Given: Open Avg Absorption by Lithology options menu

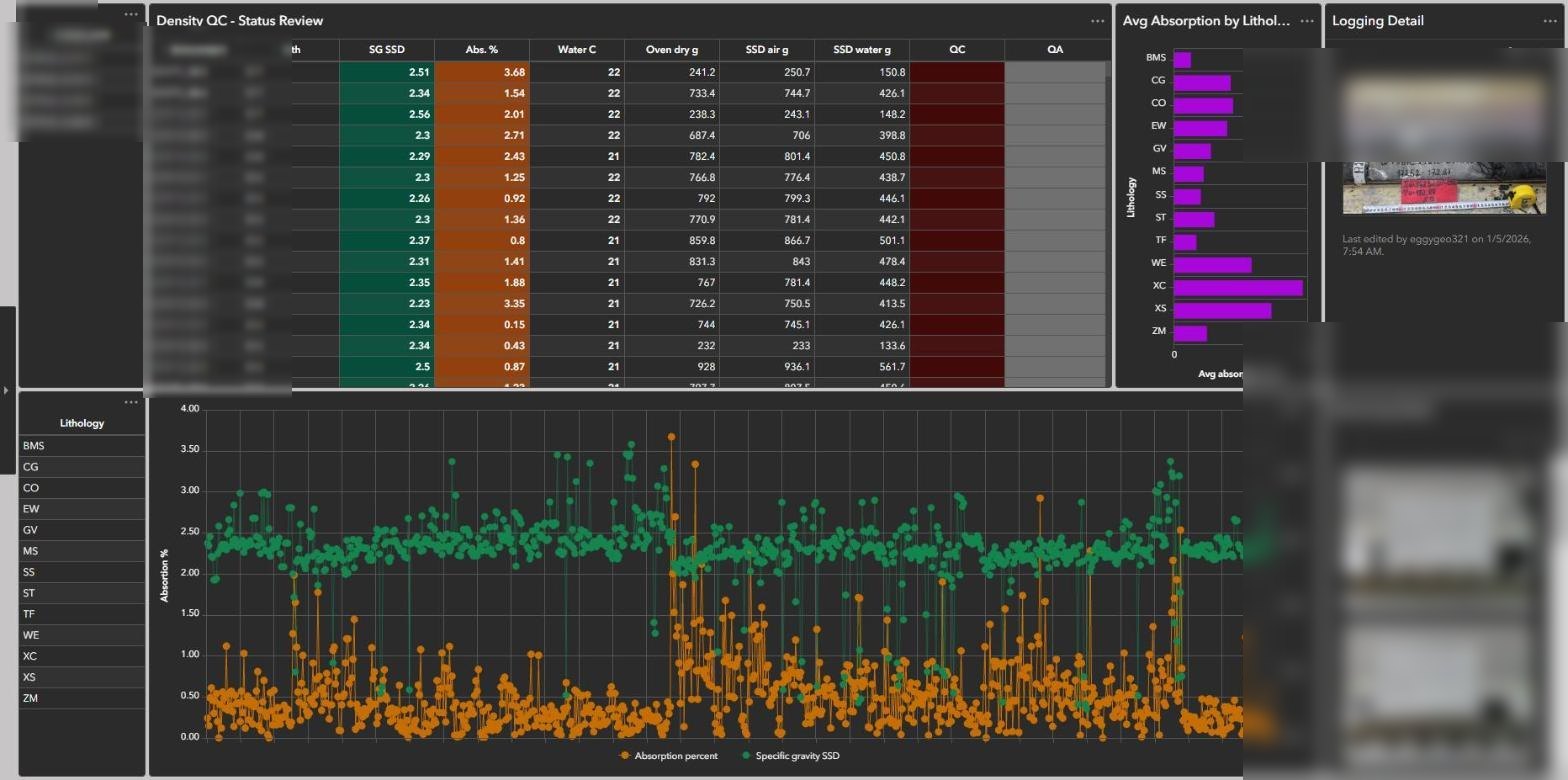Looking at the screenshot, I should (x=1307, y=21).
